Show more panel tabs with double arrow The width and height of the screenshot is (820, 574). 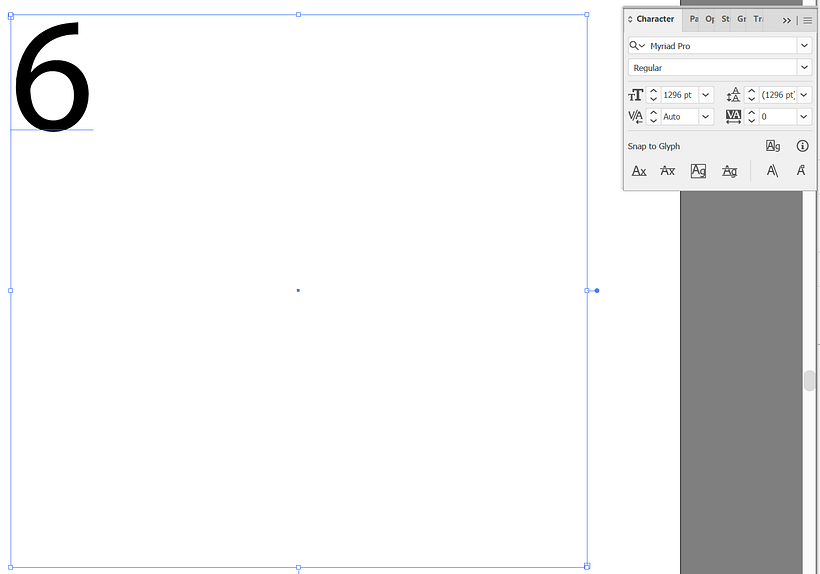(787, 20)
